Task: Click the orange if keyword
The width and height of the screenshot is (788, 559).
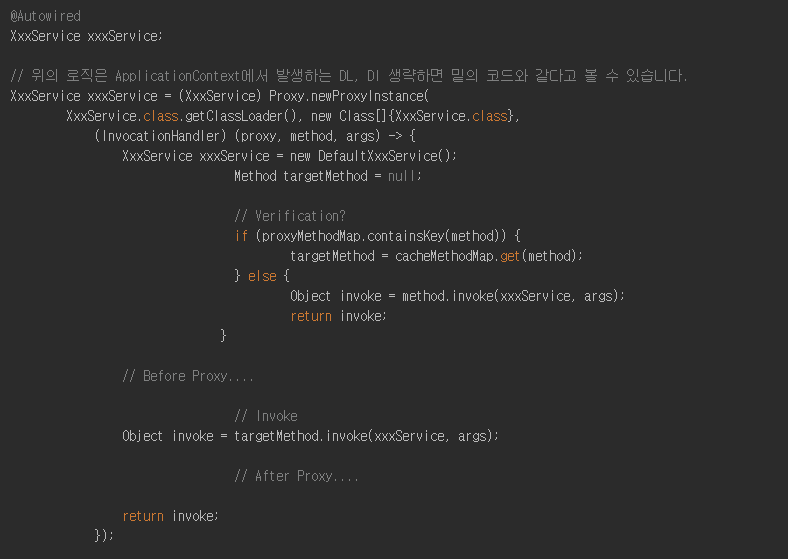Action: 241,236
